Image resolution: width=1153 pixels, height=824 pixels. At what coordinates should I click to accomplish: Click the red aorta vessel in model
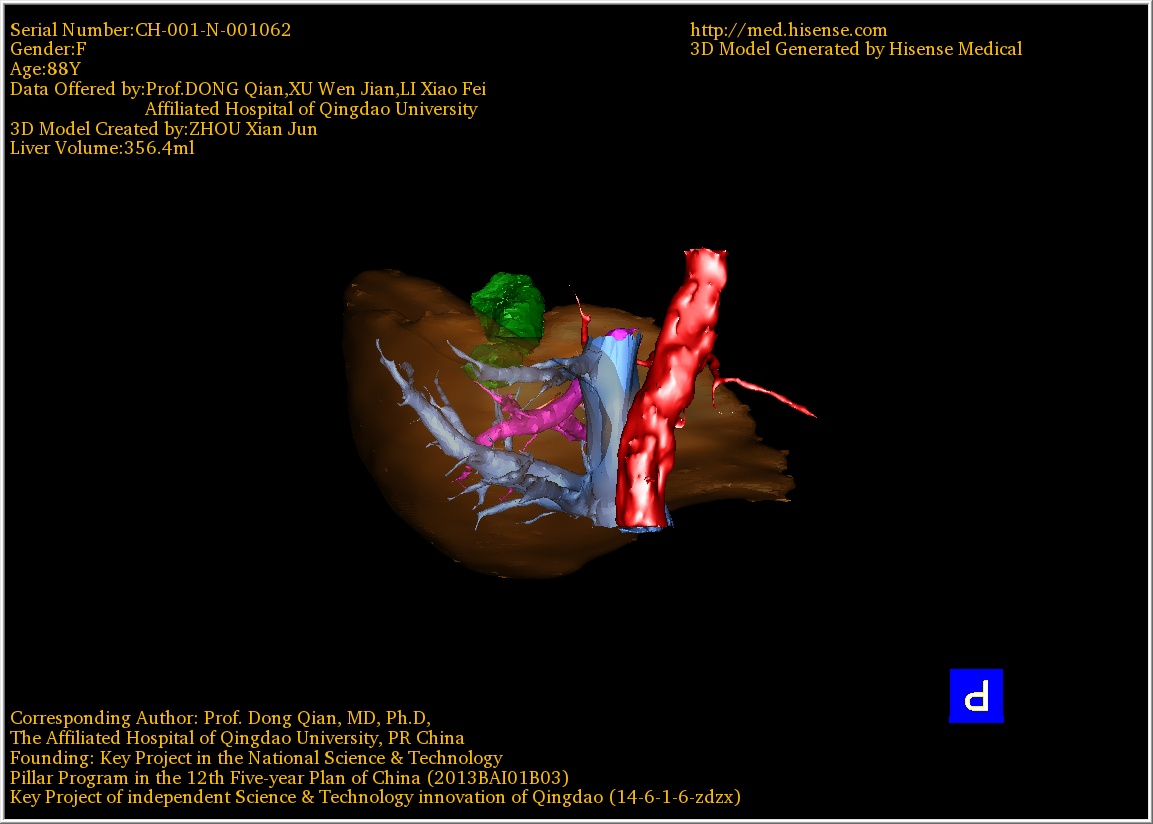pyautogui.click(x=671, y=390)
